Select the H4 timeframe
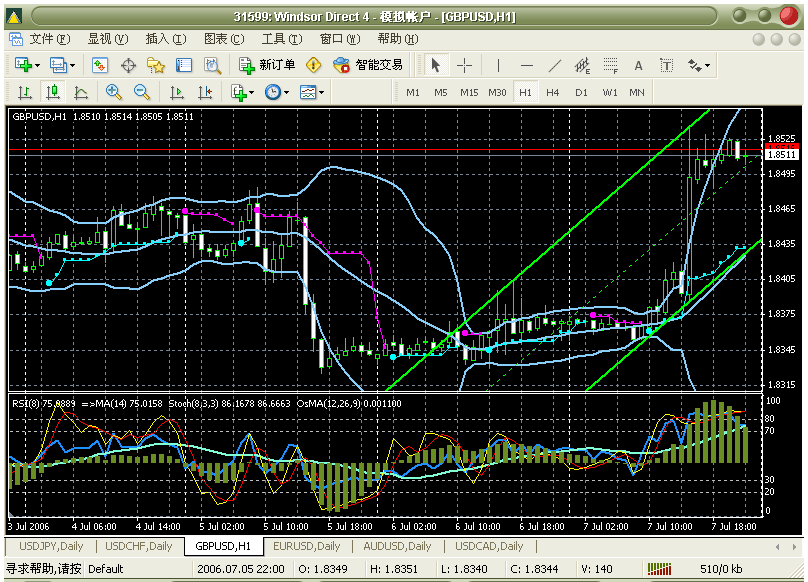 pos(553,92)
